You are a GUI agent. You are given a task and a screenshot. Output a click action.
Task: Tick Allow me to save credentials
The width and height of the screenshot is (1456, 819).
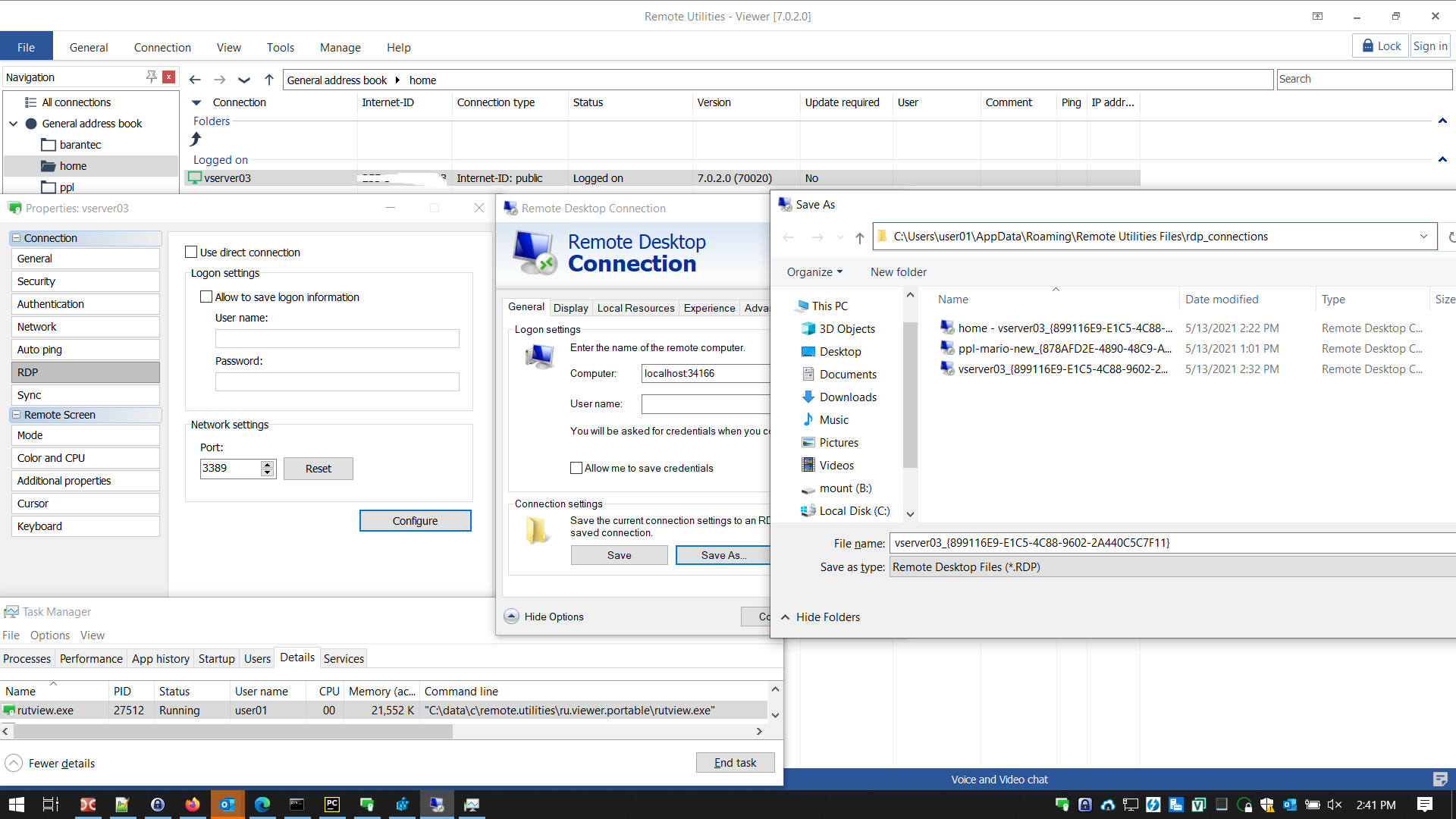pyautogui.click(x=576, y=468)
